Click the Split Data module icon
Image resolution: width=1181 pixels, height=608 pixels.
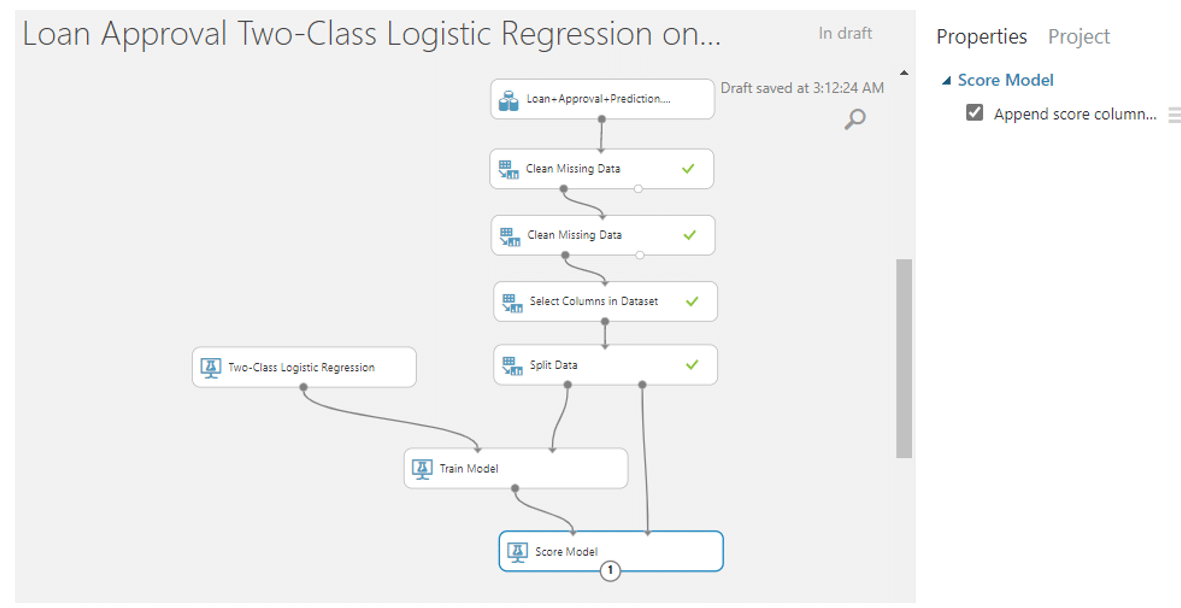511,365
